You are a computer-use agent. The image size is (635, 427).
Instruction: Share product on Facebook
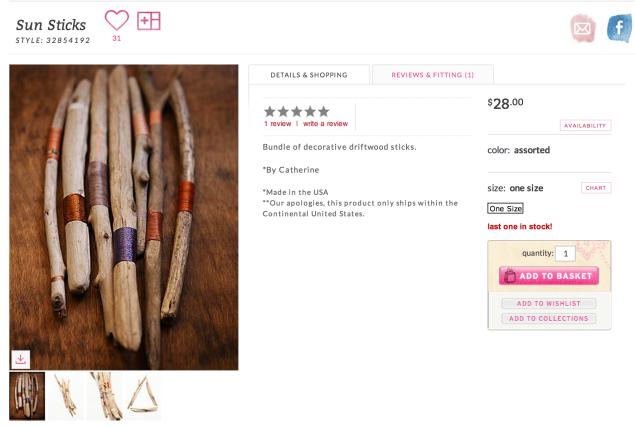point(619,28)
